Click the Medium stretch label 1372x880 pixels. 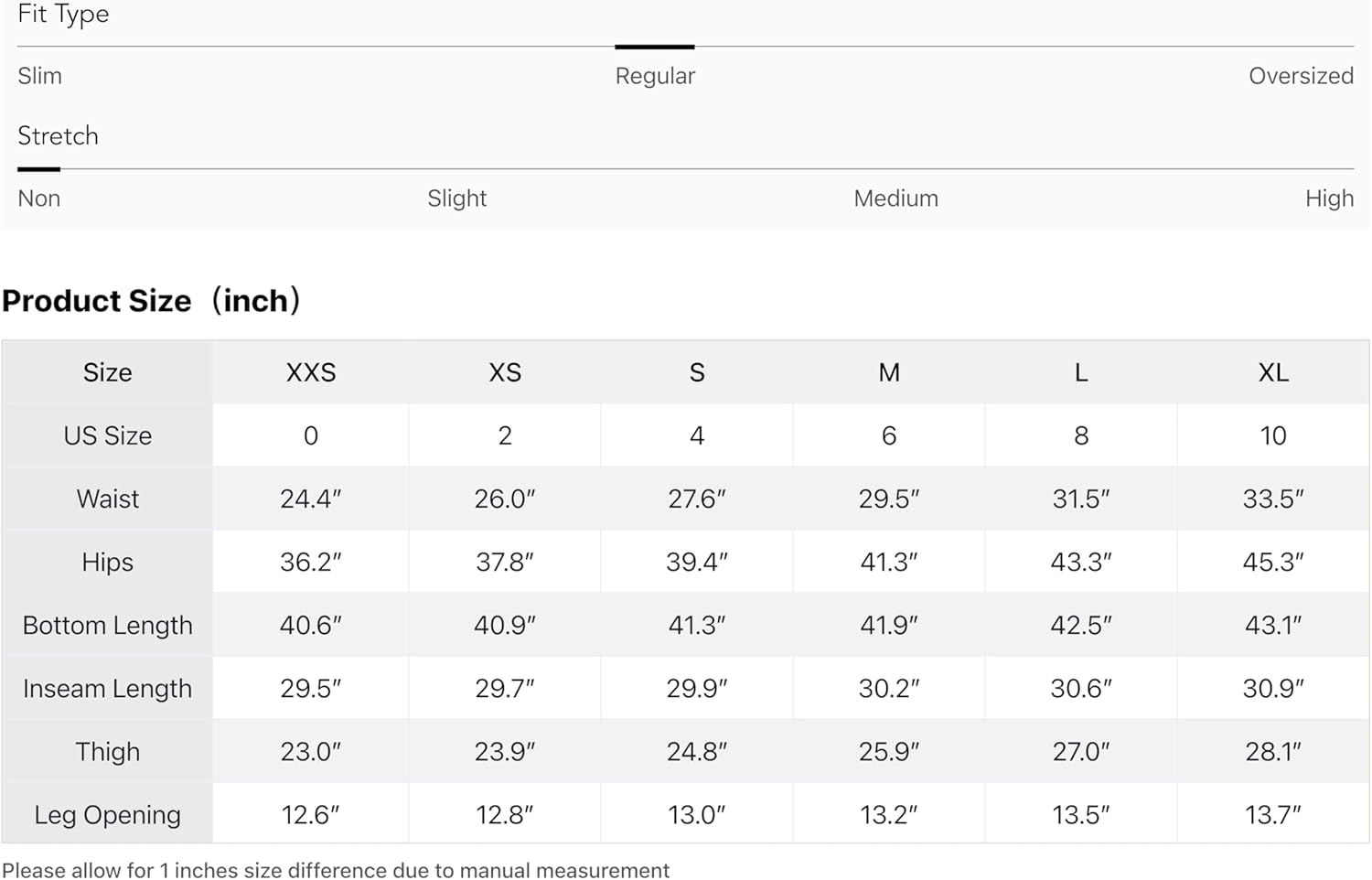(895, 199)
